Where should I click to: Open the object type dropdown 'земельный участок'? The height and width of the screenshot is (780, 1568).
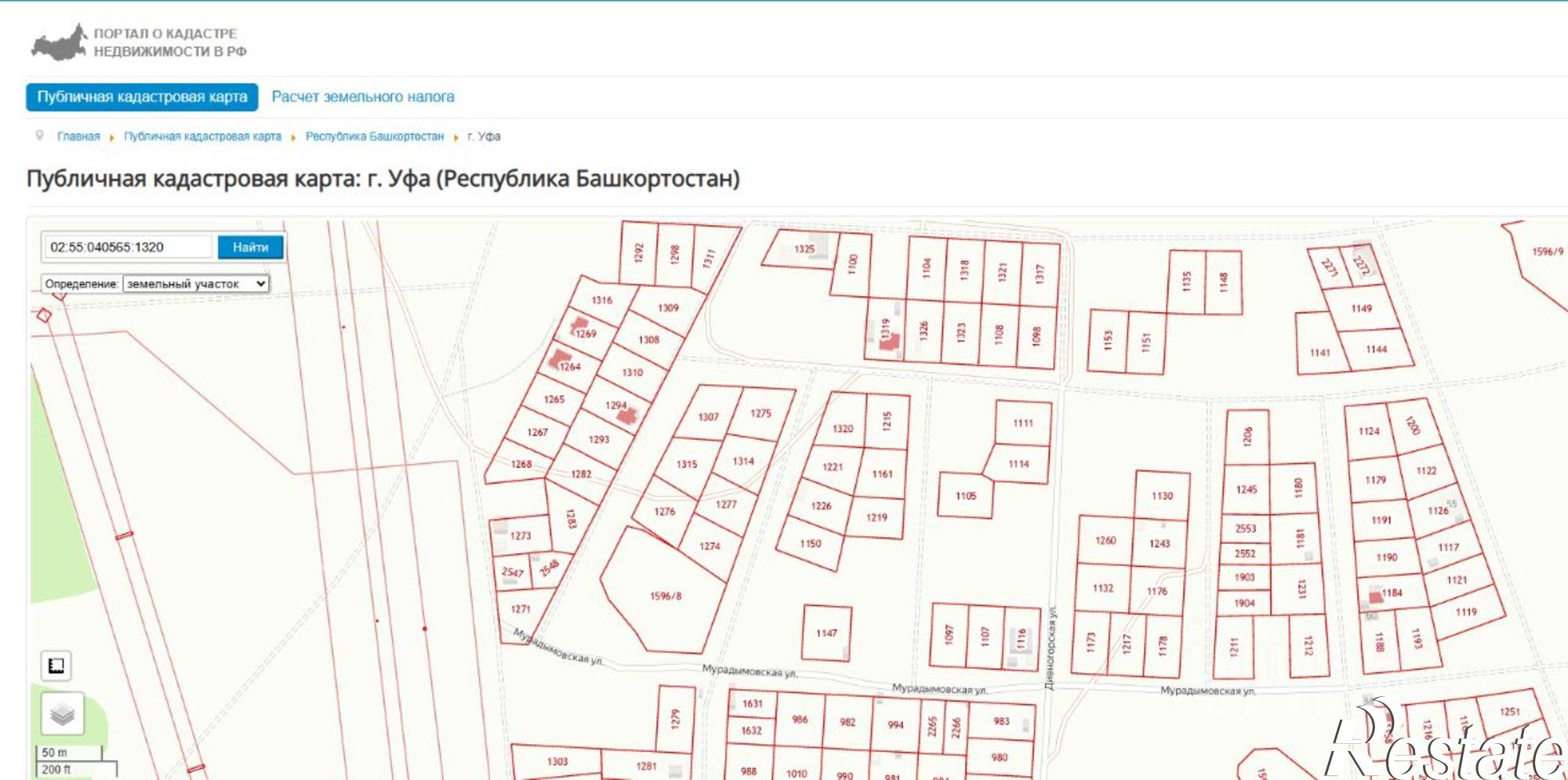click(x=196, y=284)
